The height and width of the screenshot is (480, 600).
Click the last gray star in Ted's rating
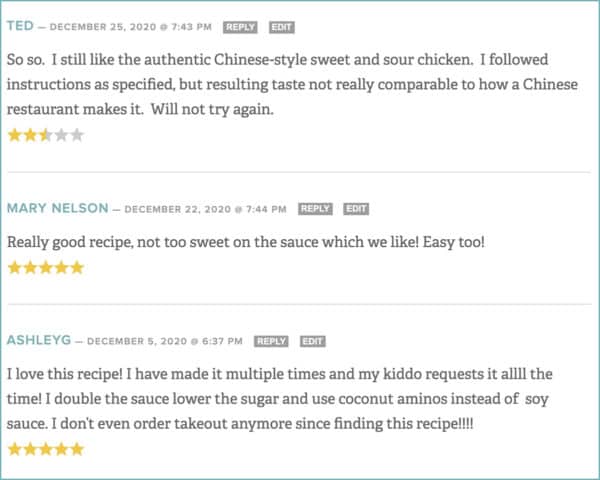[77, 135]
